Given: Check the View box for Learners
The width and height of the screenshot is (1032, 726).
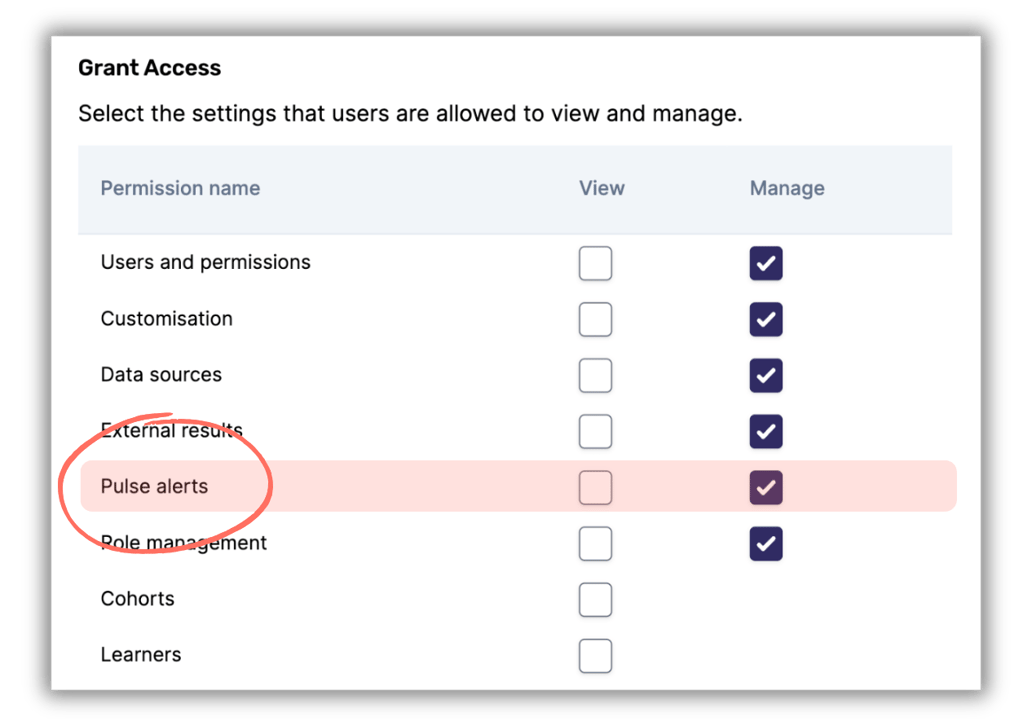Looking at the screenshot, I should (x=595, y=655).
